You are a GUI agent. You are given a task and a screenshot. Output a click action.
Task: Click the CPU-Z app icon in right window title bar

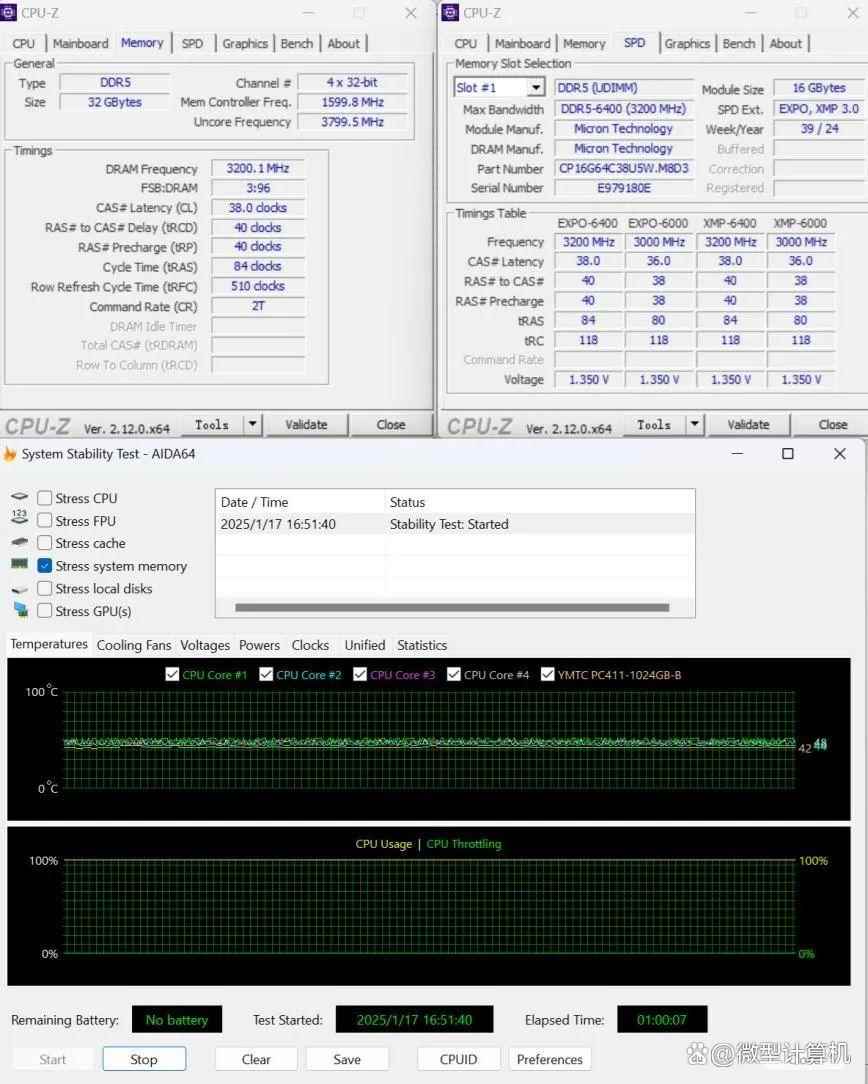(450, 12)
